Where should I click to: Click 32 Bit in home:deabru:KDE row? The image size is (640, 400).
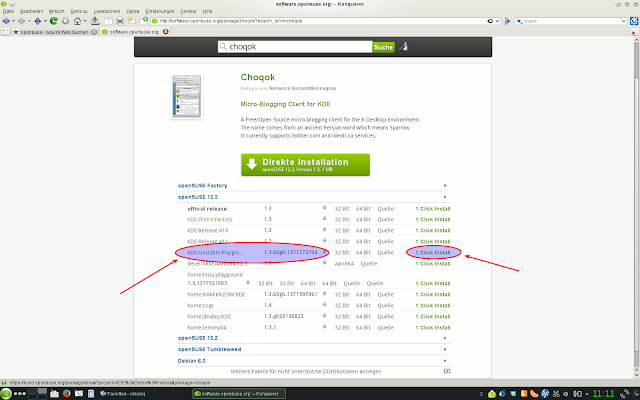click(342, 316)
